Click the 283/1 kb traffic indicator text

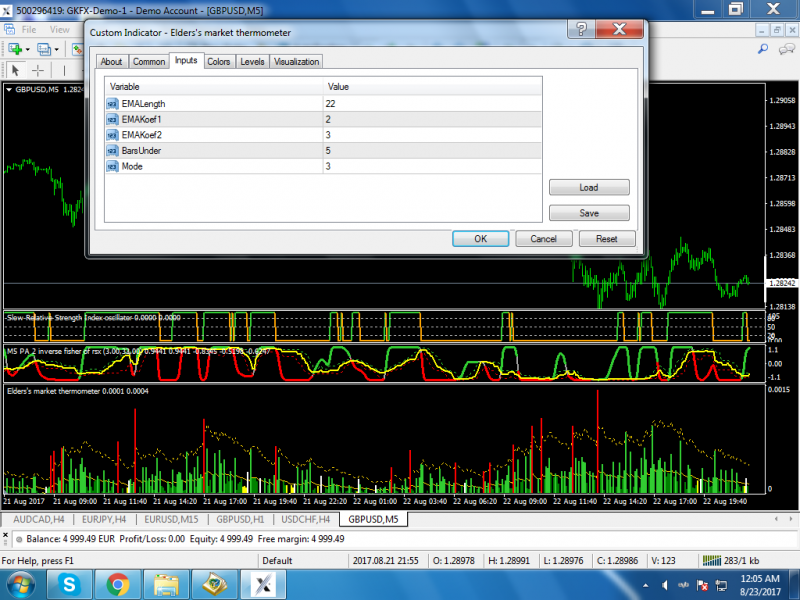click(741, 561)
